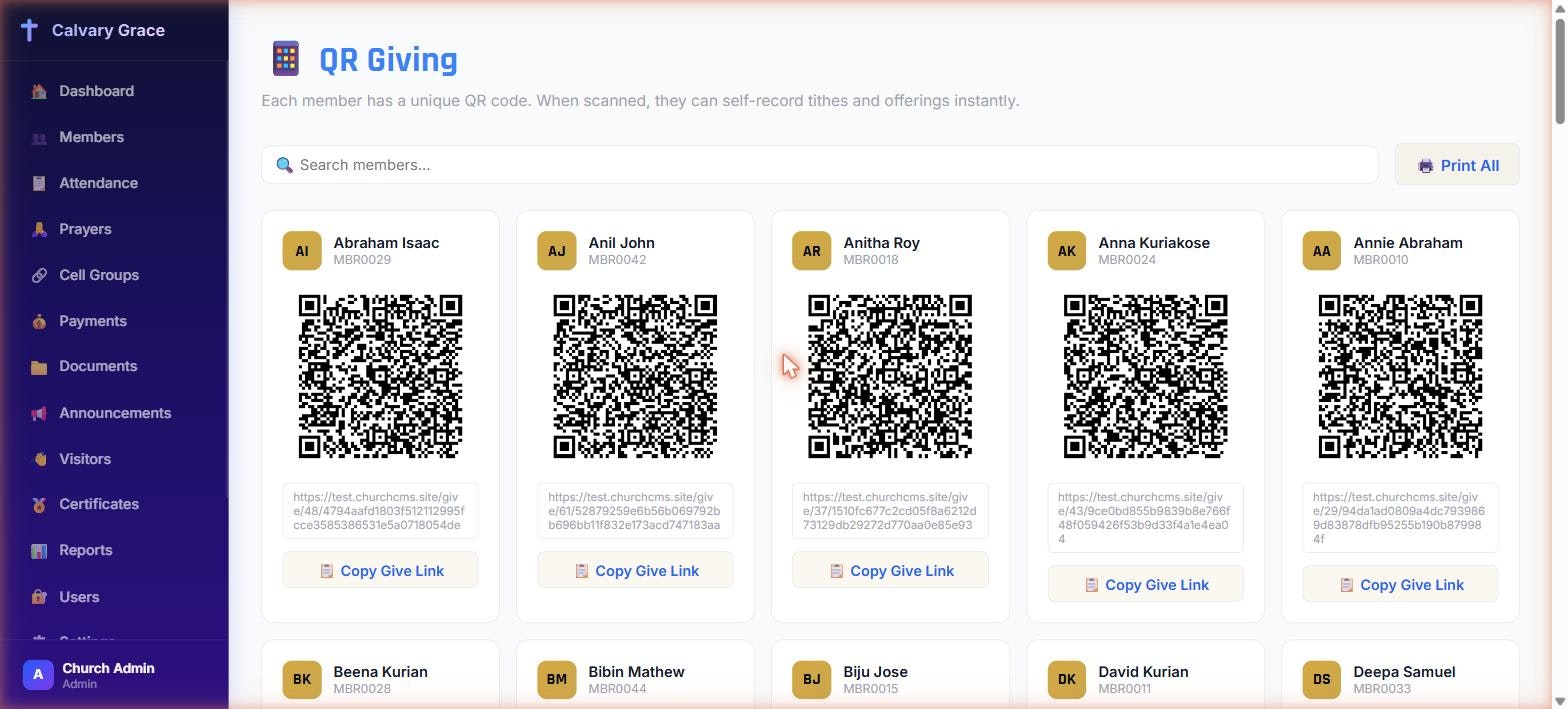Click Anna Kuriakose's QR code image

pyautogui.click(x=1145, y=376)
